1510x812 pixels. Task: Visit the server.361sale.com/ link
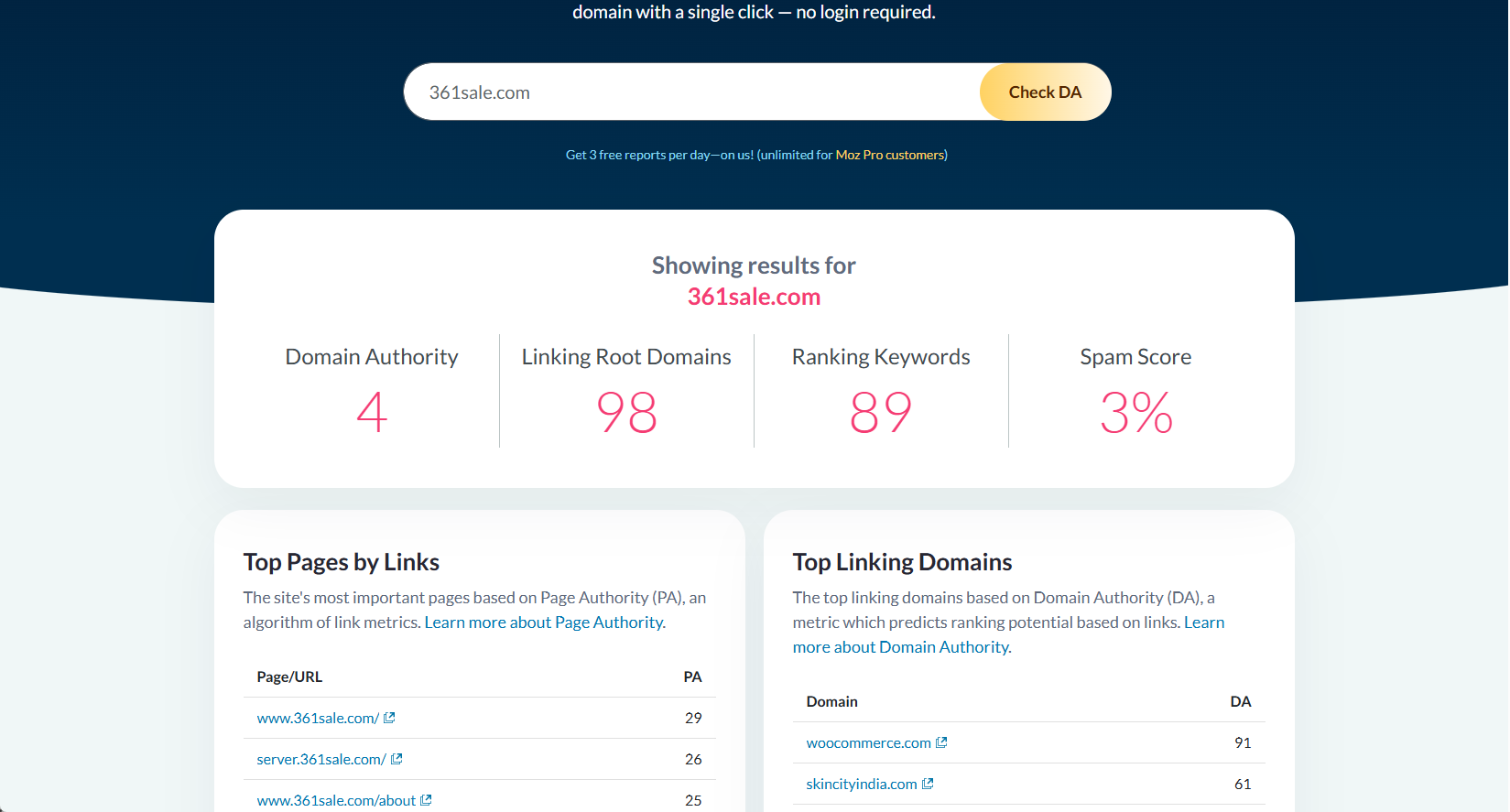(x=321, y=760)
